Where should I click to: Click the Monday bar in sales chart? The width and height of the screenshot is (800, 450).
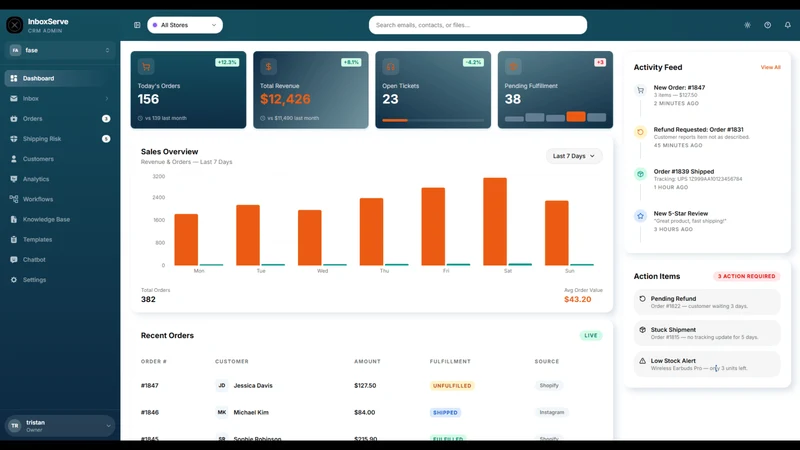(186, 240)
